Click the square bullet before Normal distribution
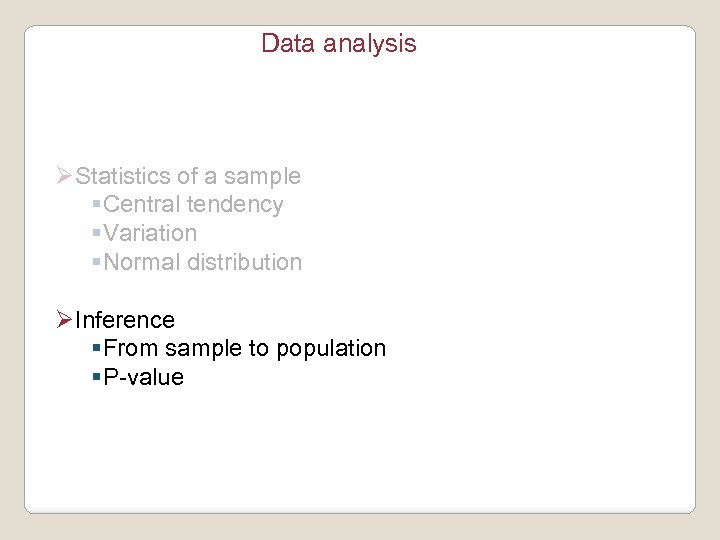720x540 pixels. point(96,263)
